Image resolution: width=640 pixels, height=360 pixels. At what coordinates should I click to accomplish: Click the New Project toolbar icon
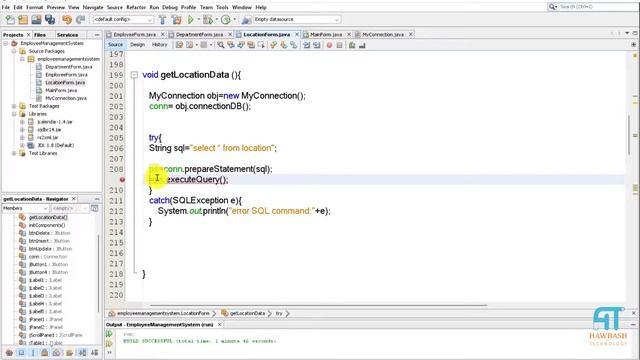pyautogui.click(x=23, y=19)
